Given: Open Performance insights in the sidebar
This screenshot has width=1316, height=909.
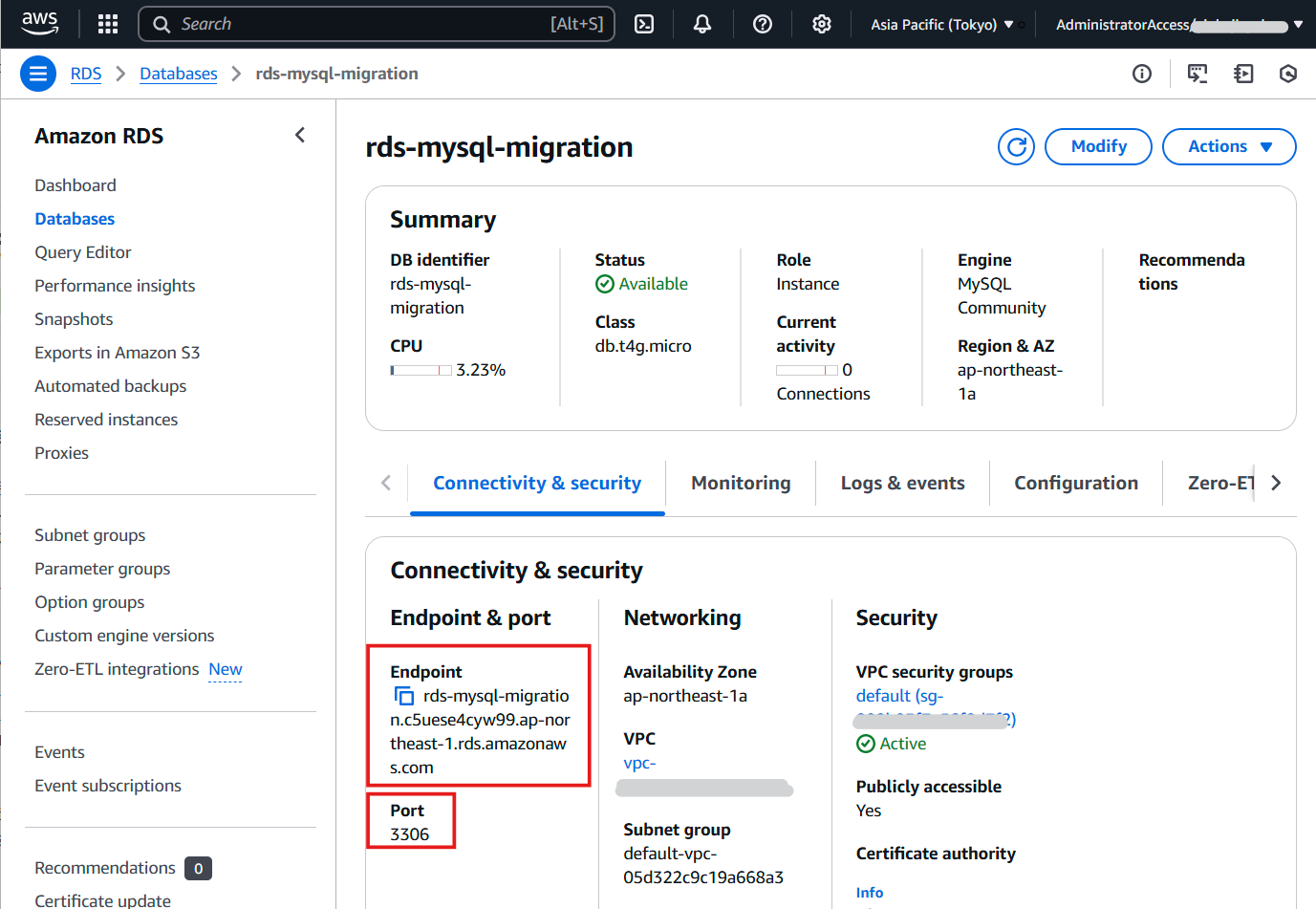Looking at the screenshot, I should (x=115, y=286).
